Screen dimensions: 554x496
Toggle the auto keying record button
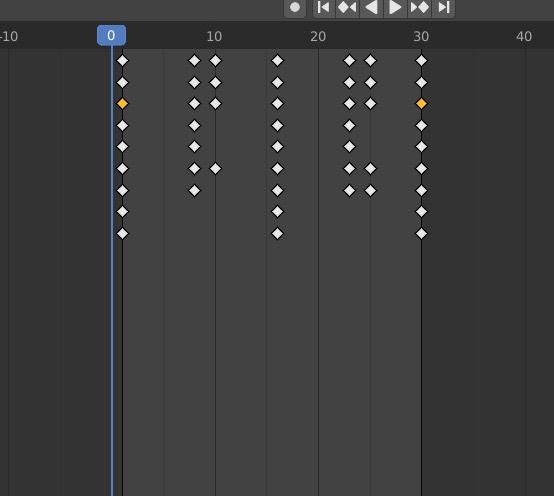[295, 7]
